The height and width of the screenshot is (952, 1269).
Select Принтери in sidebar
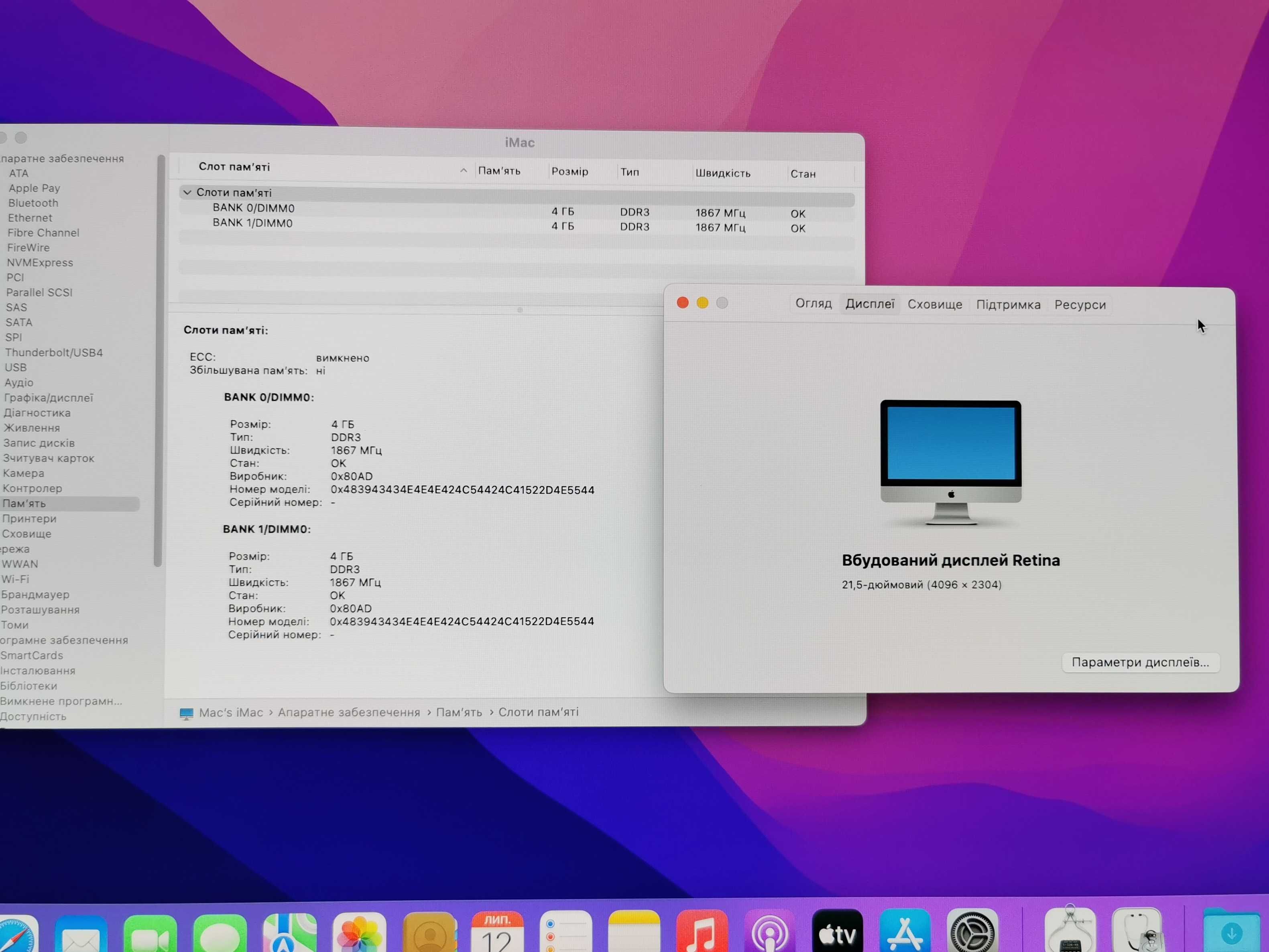tap(29, 519)
